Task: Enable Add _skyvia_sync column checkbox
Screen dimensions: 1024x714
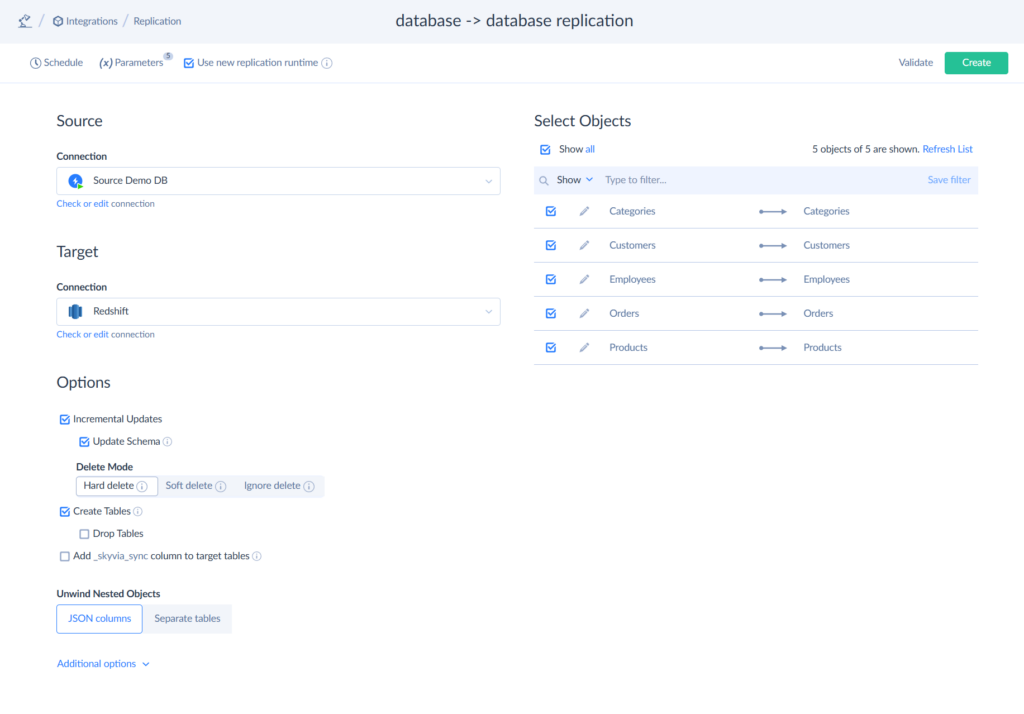Action: (65, 556)
